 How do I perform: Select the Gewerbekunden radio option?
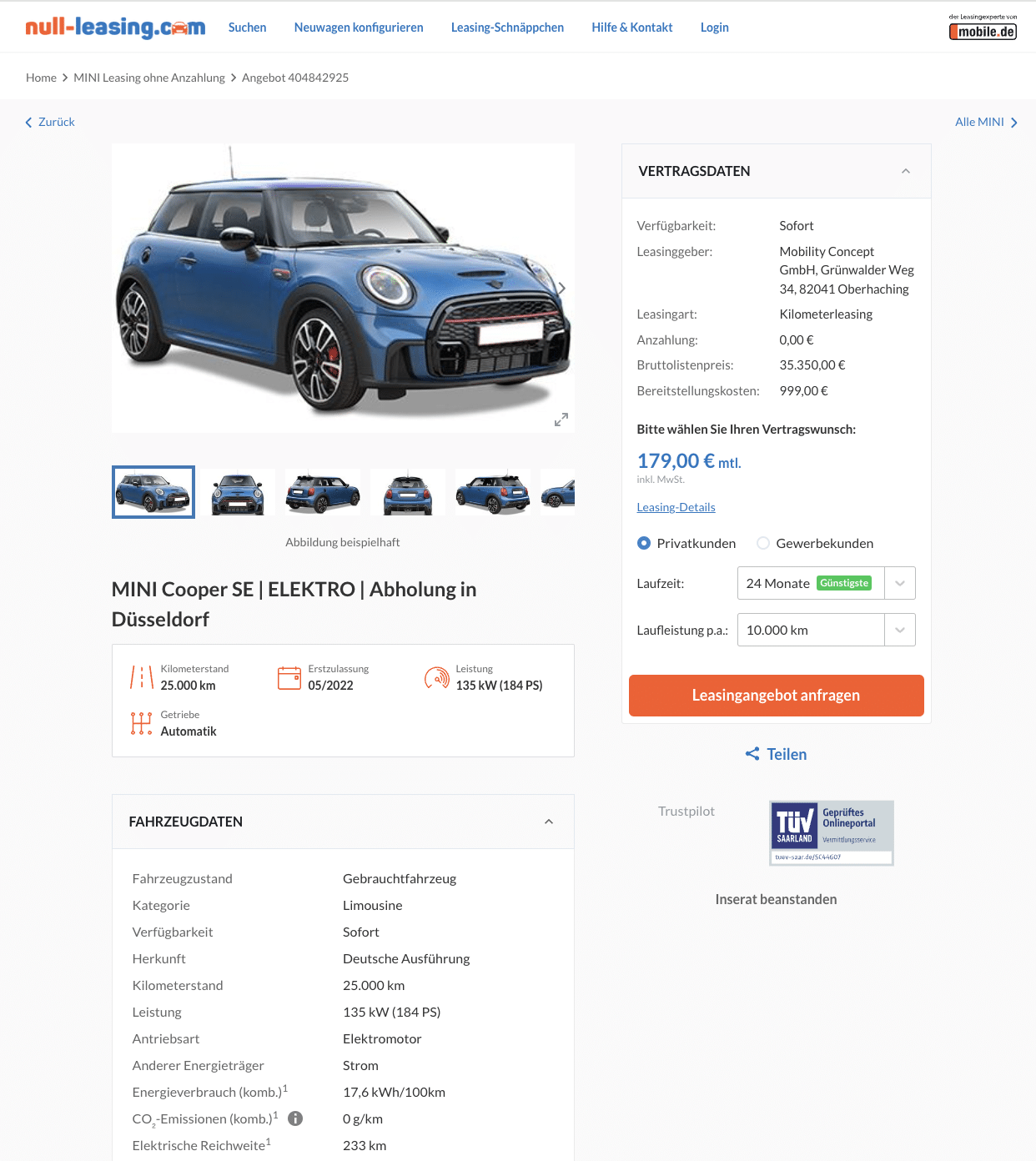click(x=763, y=543)
